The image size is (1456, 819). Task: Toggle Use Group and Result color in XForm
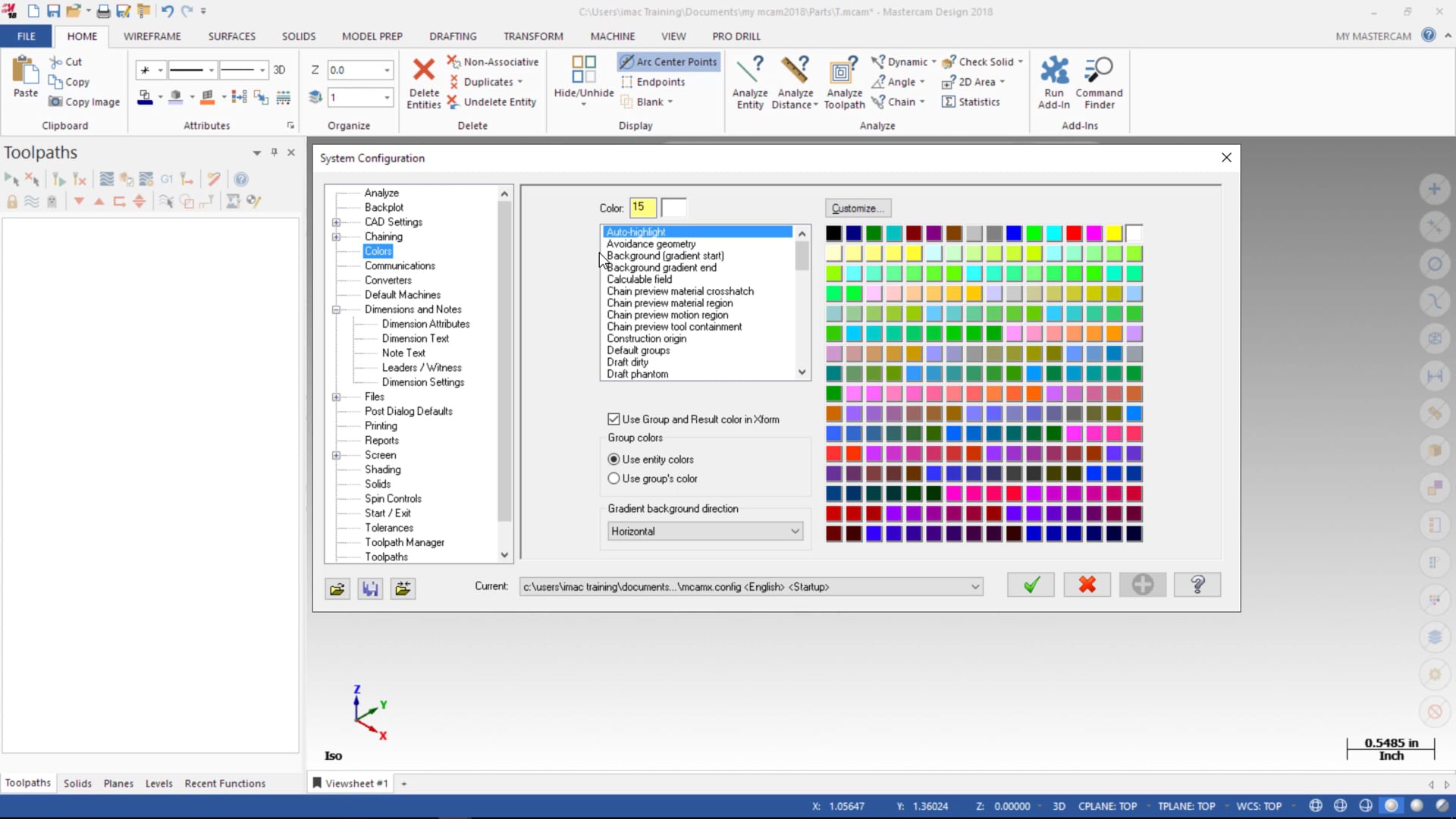(x=613, y=418)
